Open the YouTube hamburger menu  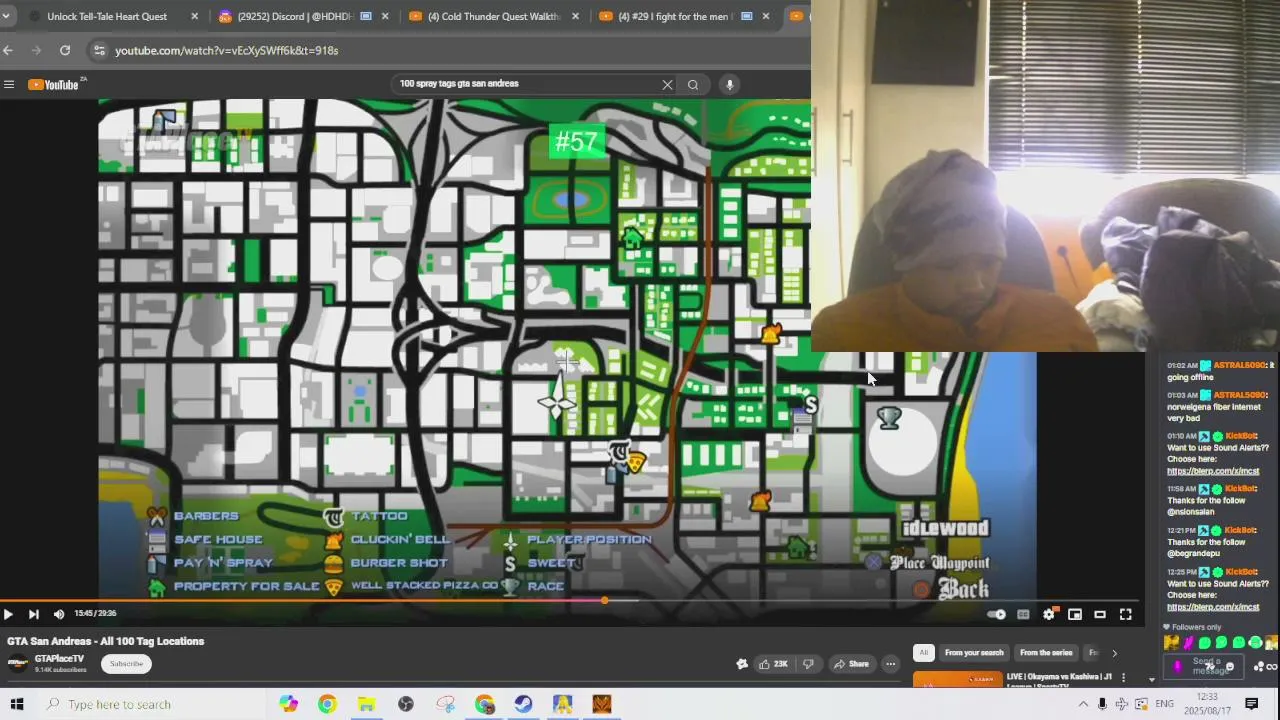click(x=9, y=85)
